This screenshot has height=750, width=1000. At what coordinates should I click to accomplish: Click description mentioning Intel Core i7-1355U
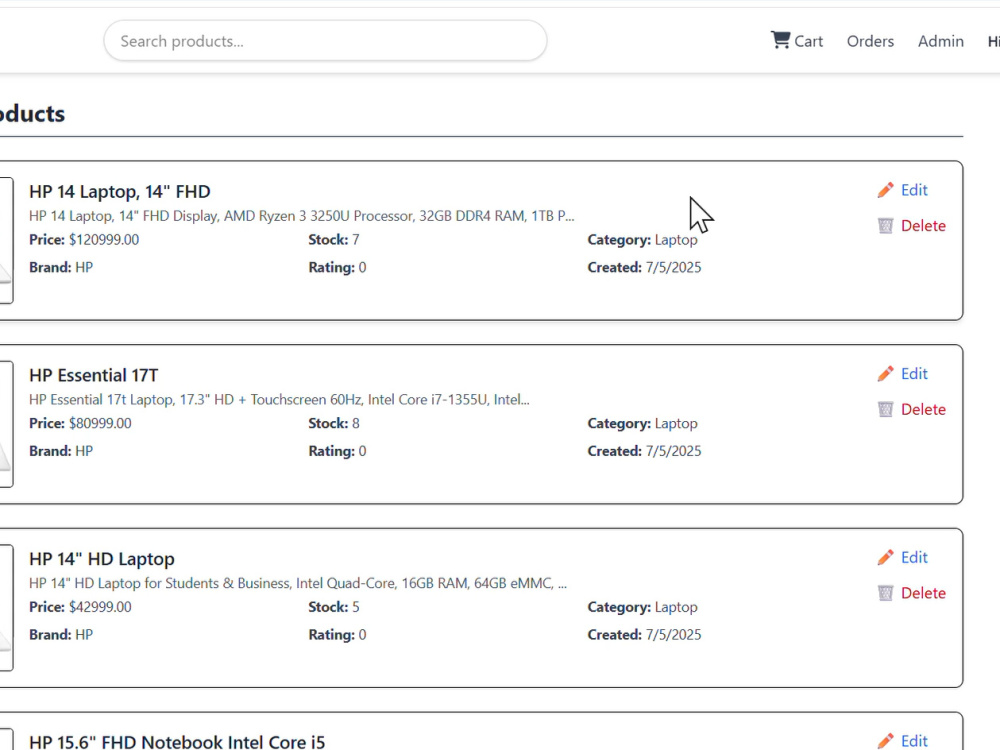click(x=279, y=400)
